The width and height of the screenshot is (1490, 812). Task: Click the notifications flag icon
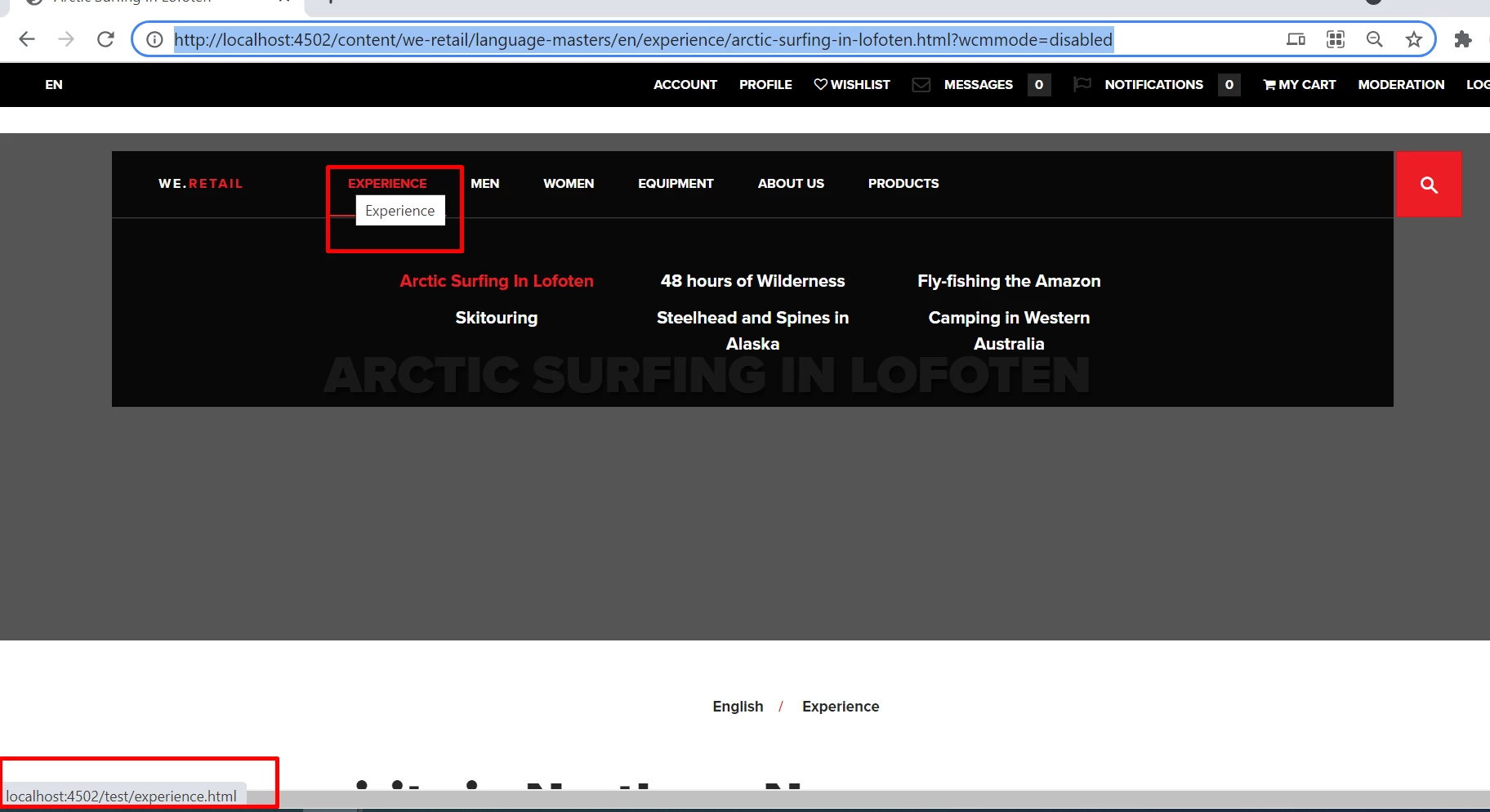click(x=1082, y=84)
